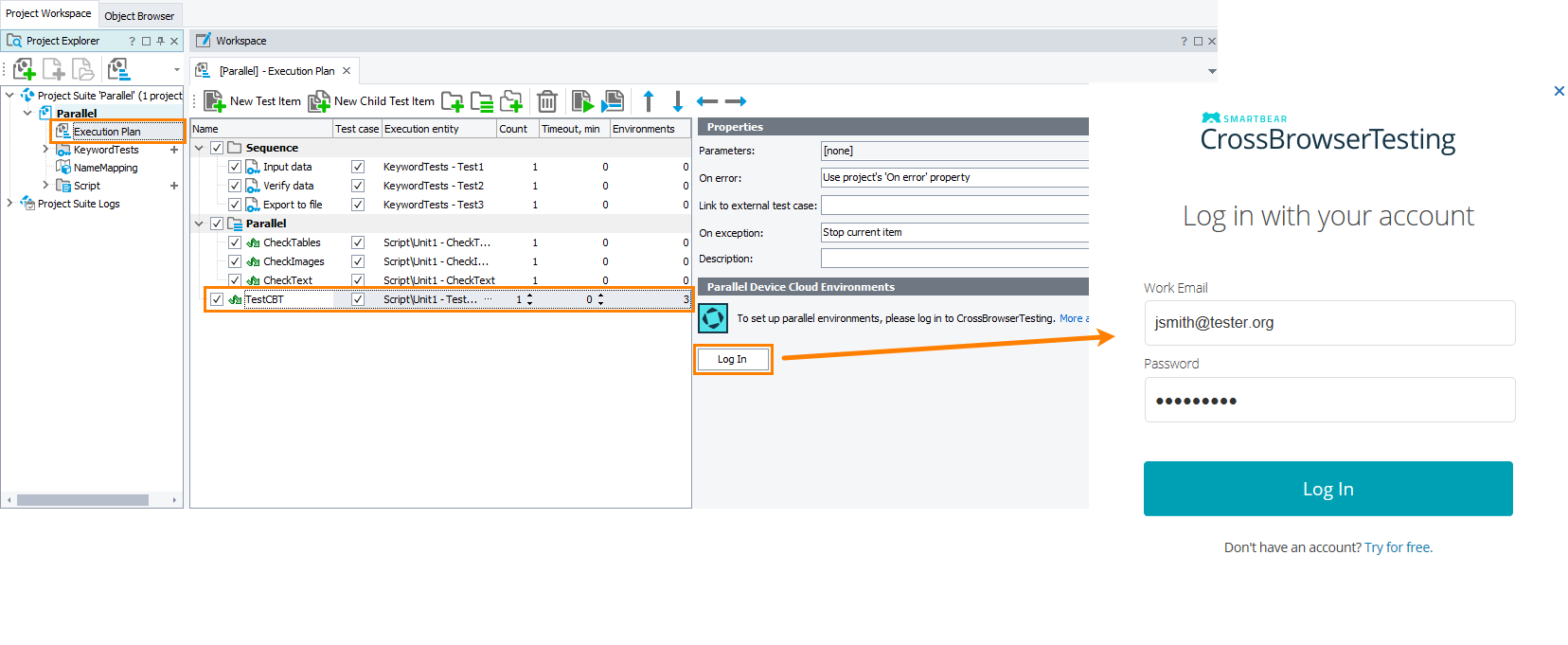Screen dimensions: 1568x645
Task: Click the Log In button under environments
Action: tap(732, 360)
